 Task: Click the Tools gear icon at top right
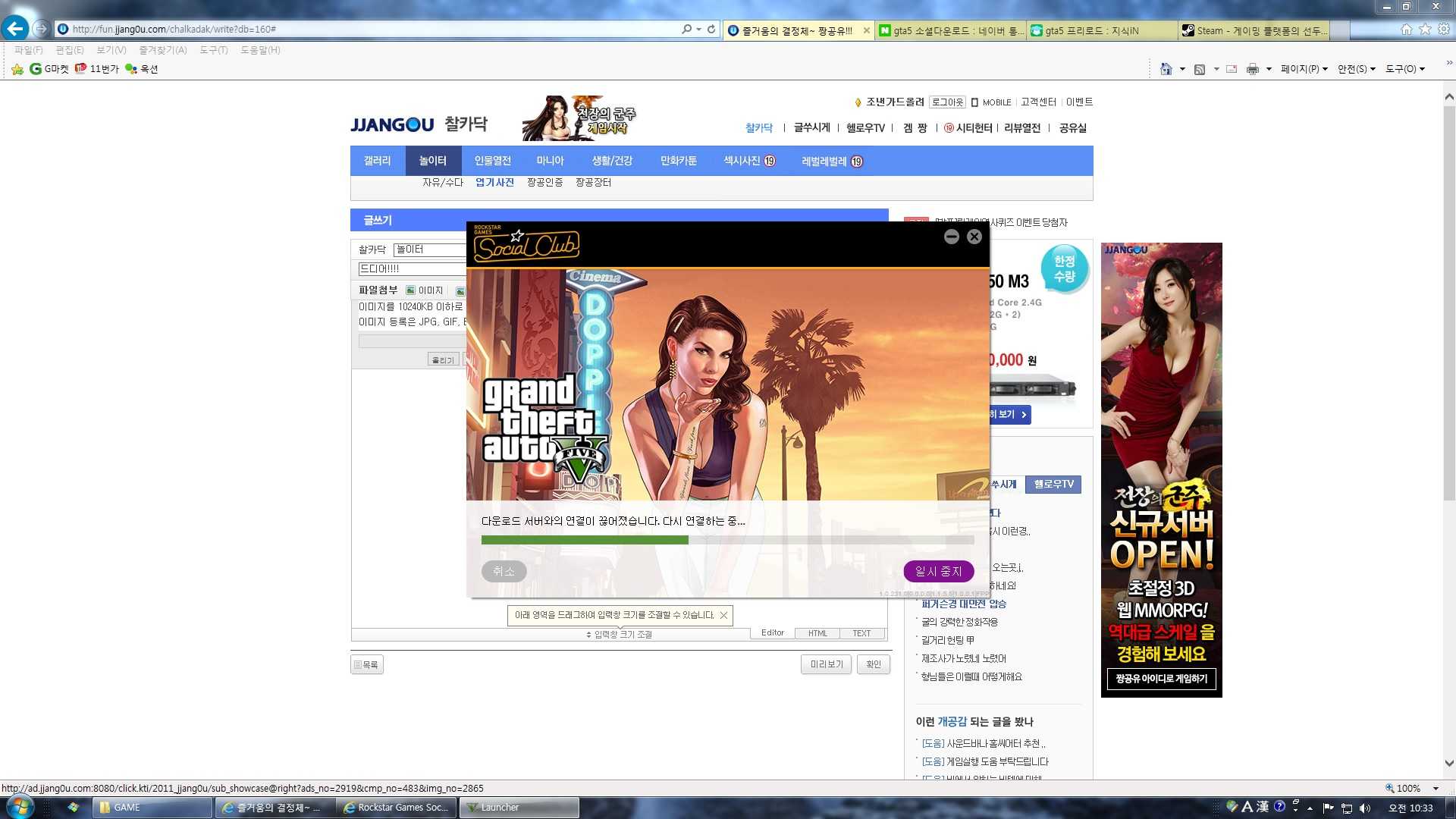1444,29
